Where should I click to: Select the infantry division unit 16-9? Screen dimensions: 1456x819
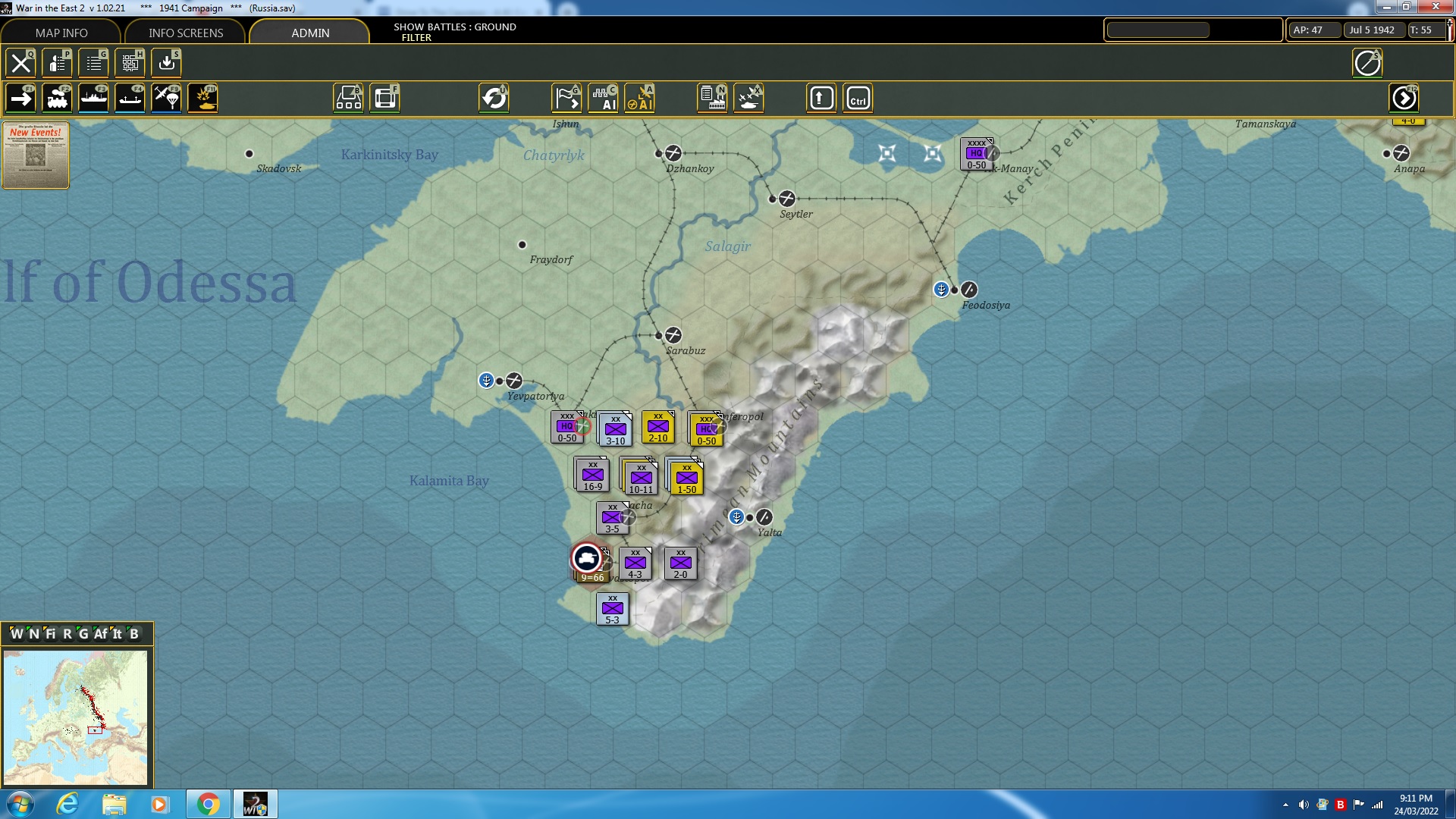pyautogui.click(x=592, y=475)
